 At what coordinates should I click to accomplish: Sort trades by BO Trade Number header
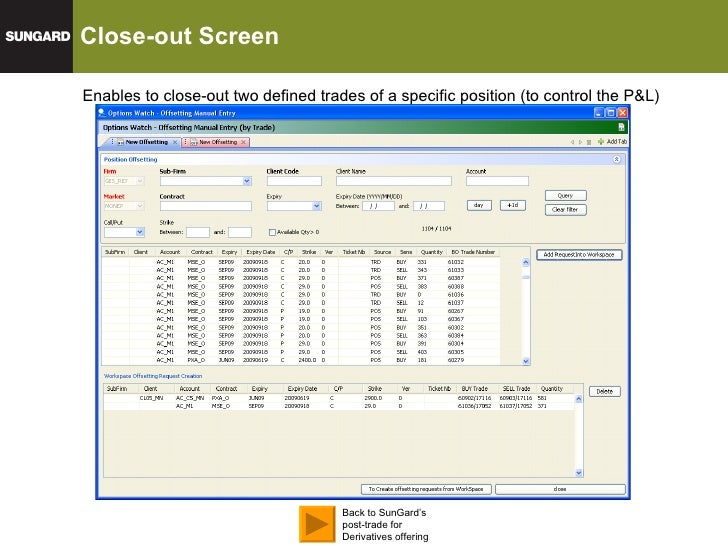tap(473, 252)
